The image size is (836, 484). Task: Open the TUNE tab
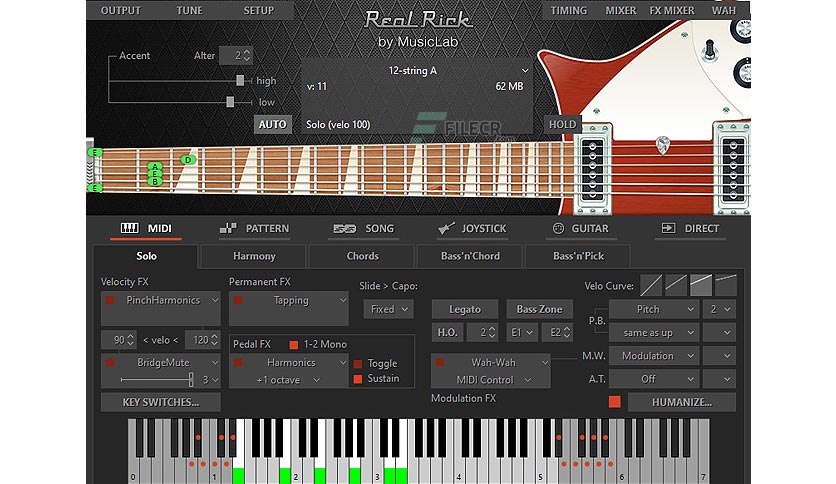pyautogui.click(x=189, y=10)
